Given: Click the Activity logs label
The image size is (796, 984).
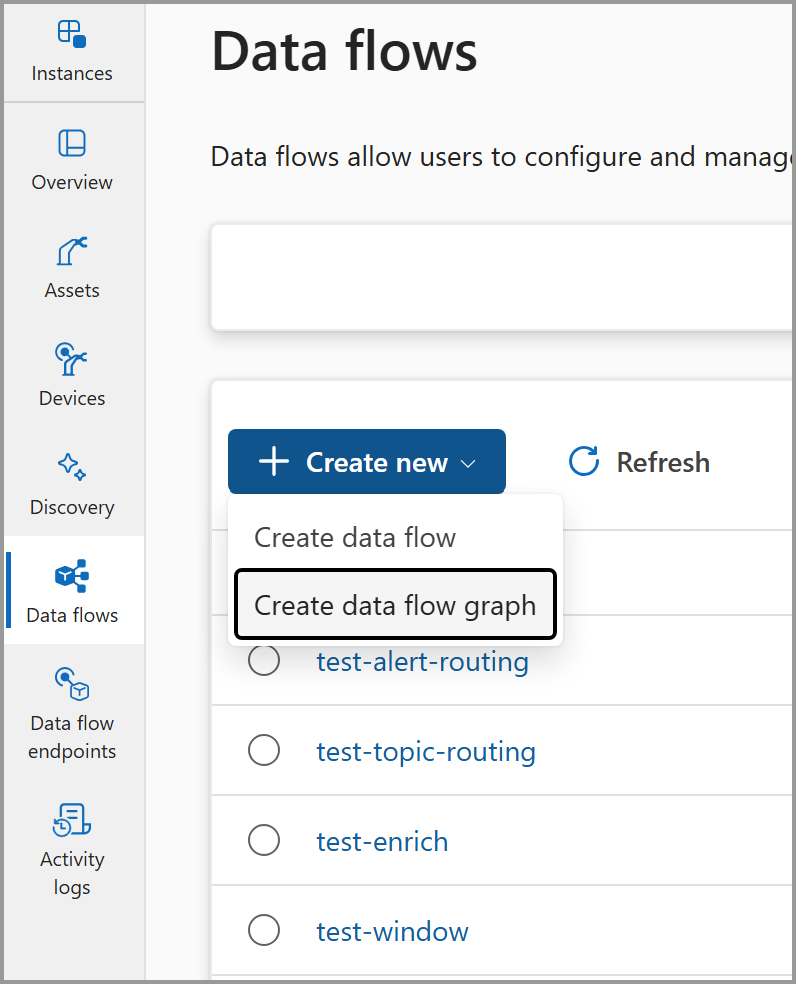Looking at the screenshot, I should 72,873.
